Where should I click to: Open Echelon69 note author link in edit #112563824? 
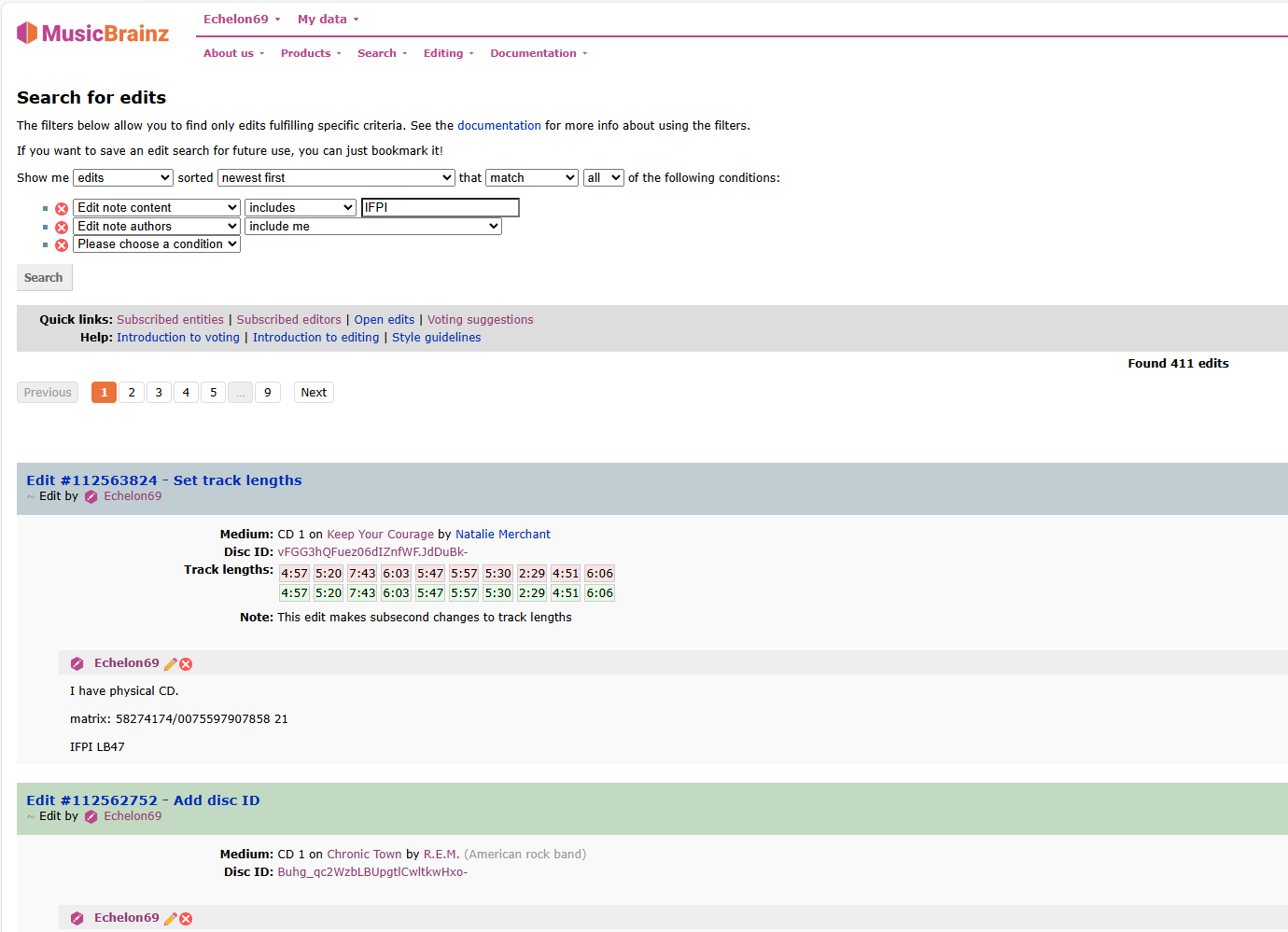click(127, 663)
